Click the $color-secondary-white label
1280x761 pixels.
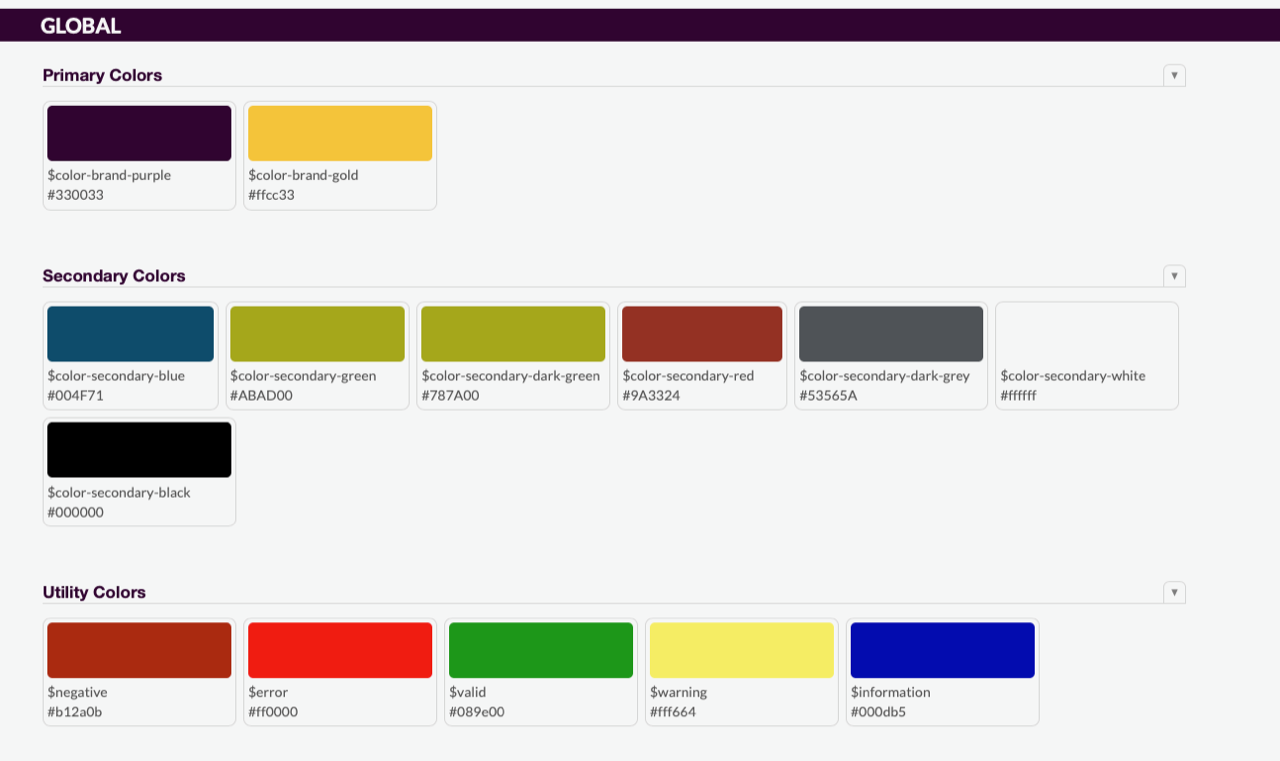coord(1073,376)
